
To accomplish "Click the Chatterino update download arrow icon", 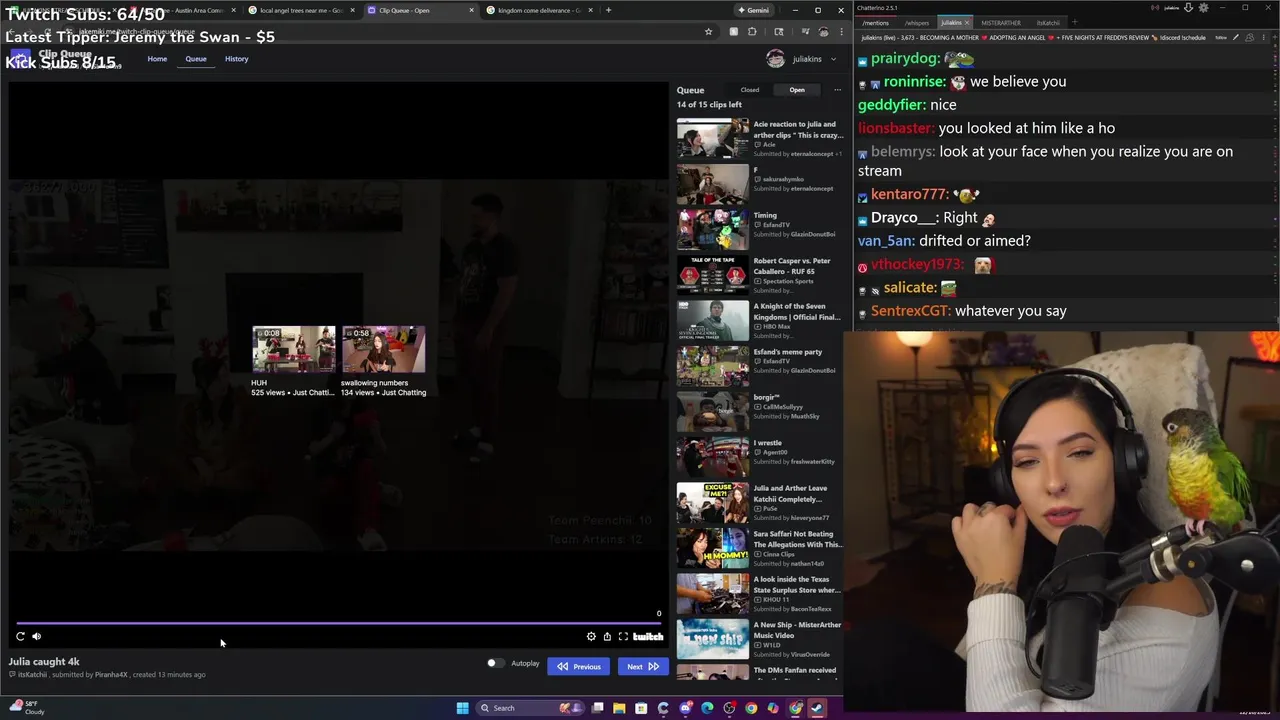I will tap(1188, 7).
